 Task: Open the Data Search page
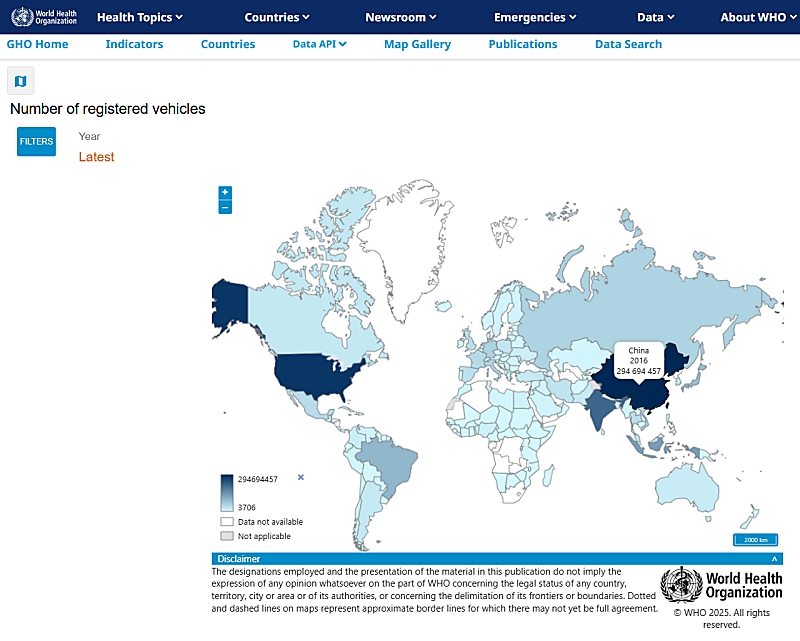point(628,44)
